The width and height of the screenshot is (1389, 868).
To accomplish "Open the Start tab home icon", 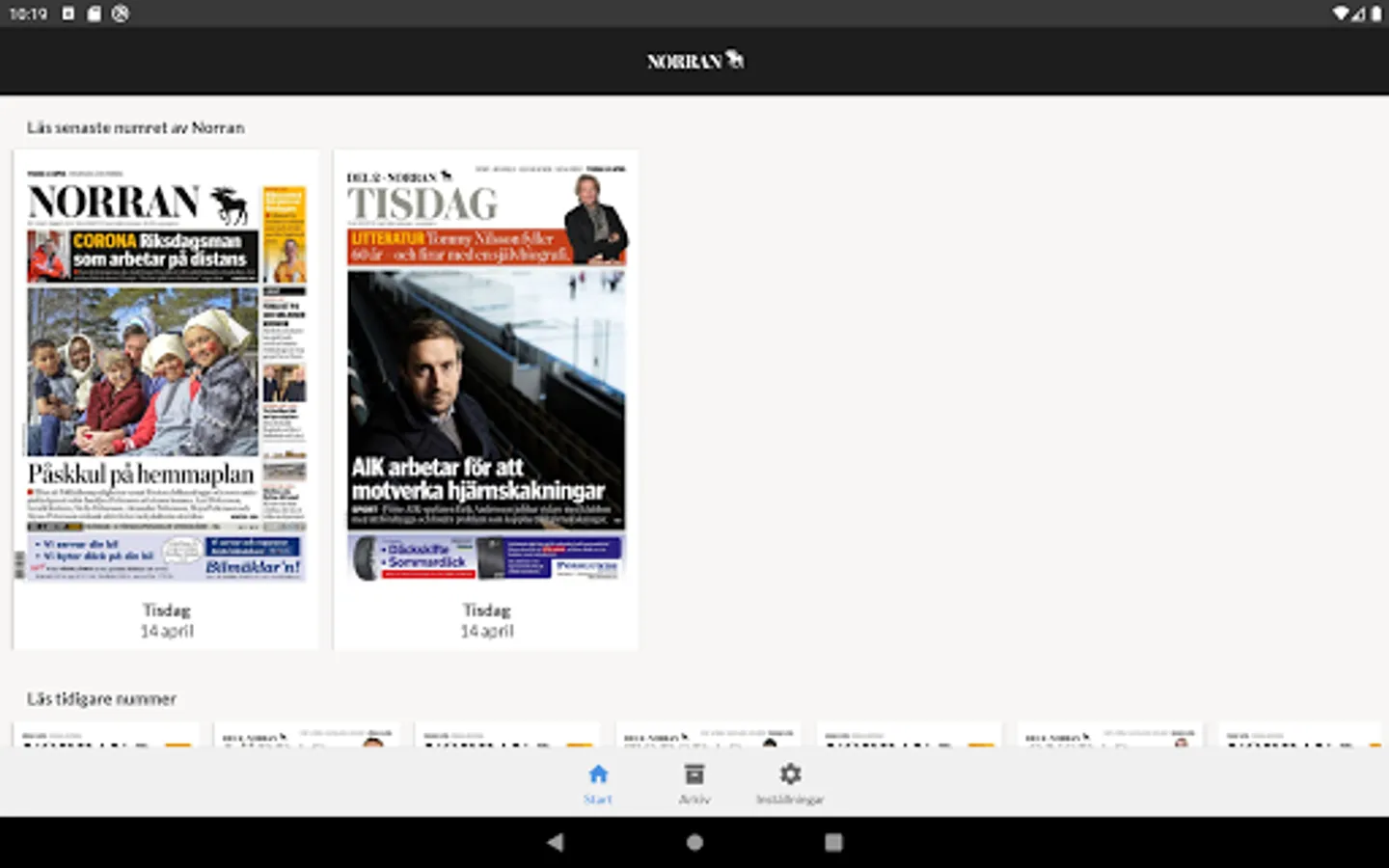I will click(598, 773).
